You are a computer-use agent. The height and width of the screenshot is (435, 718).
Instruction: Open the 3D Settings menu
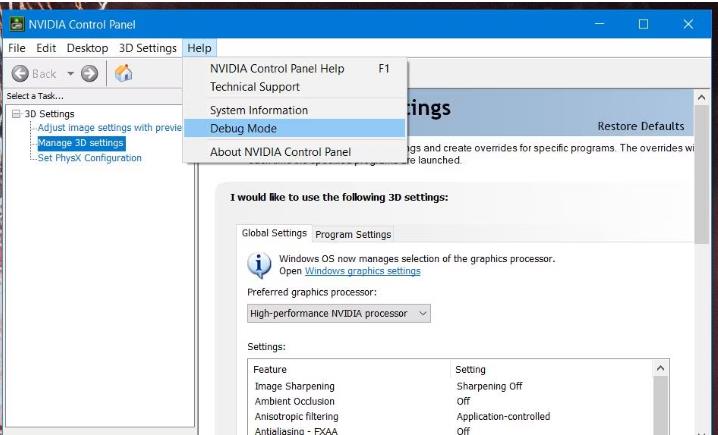[x=147, y=48]
